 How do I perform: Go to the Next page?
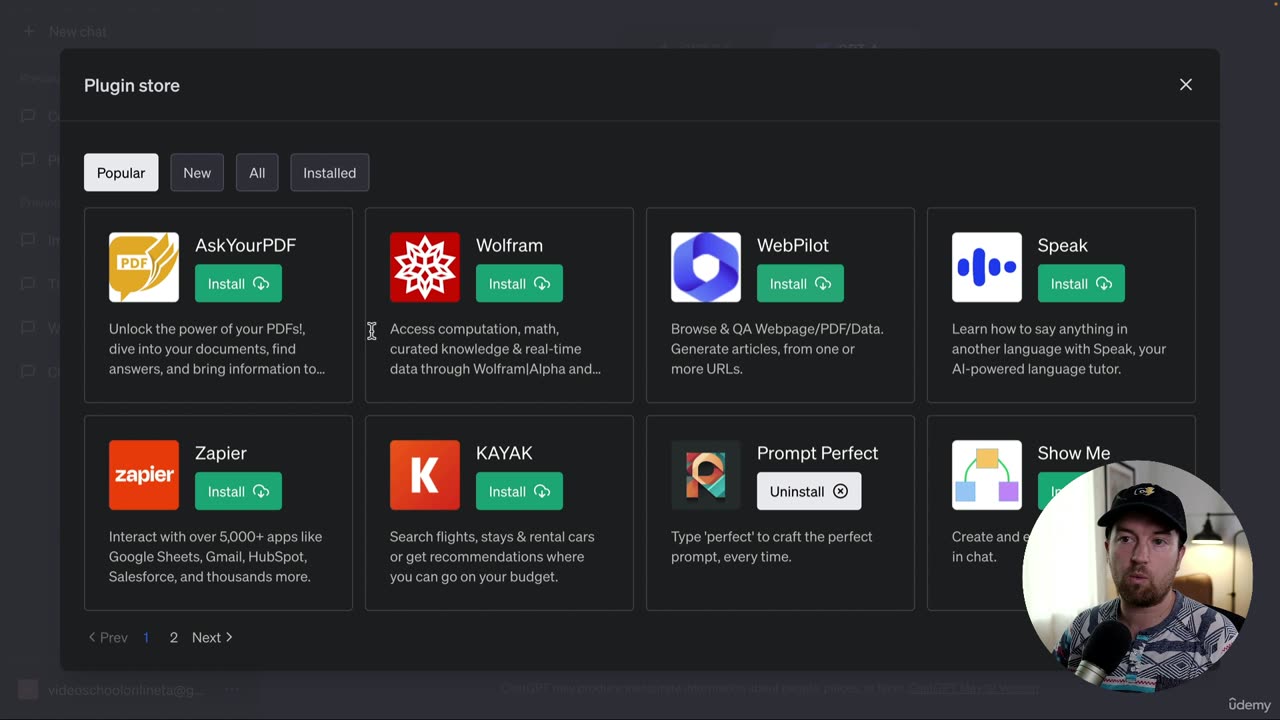tap(212, 637)
